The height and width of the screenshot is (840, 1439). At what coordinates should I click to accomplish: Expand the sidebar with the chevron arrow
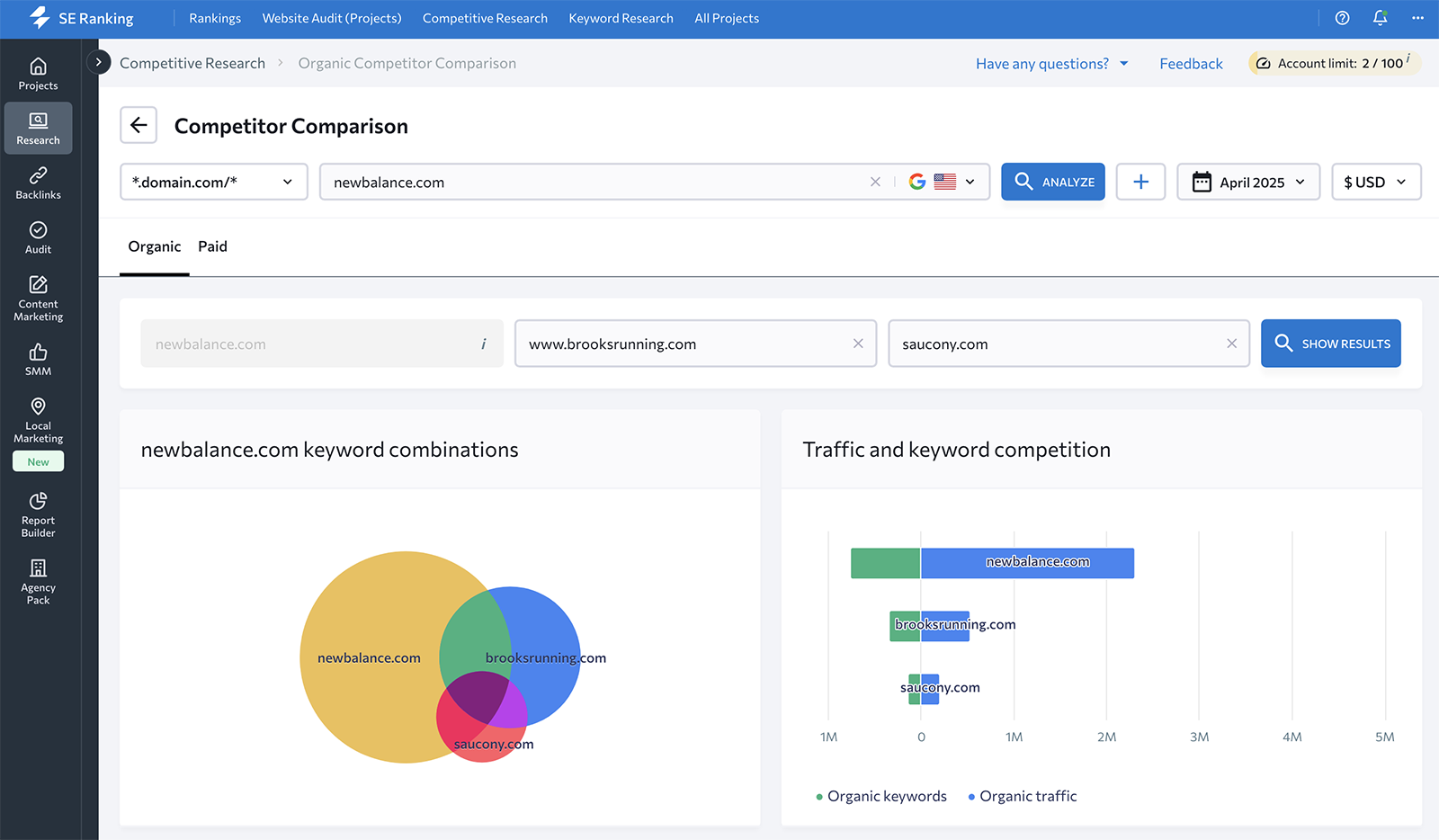coord(98,62)
